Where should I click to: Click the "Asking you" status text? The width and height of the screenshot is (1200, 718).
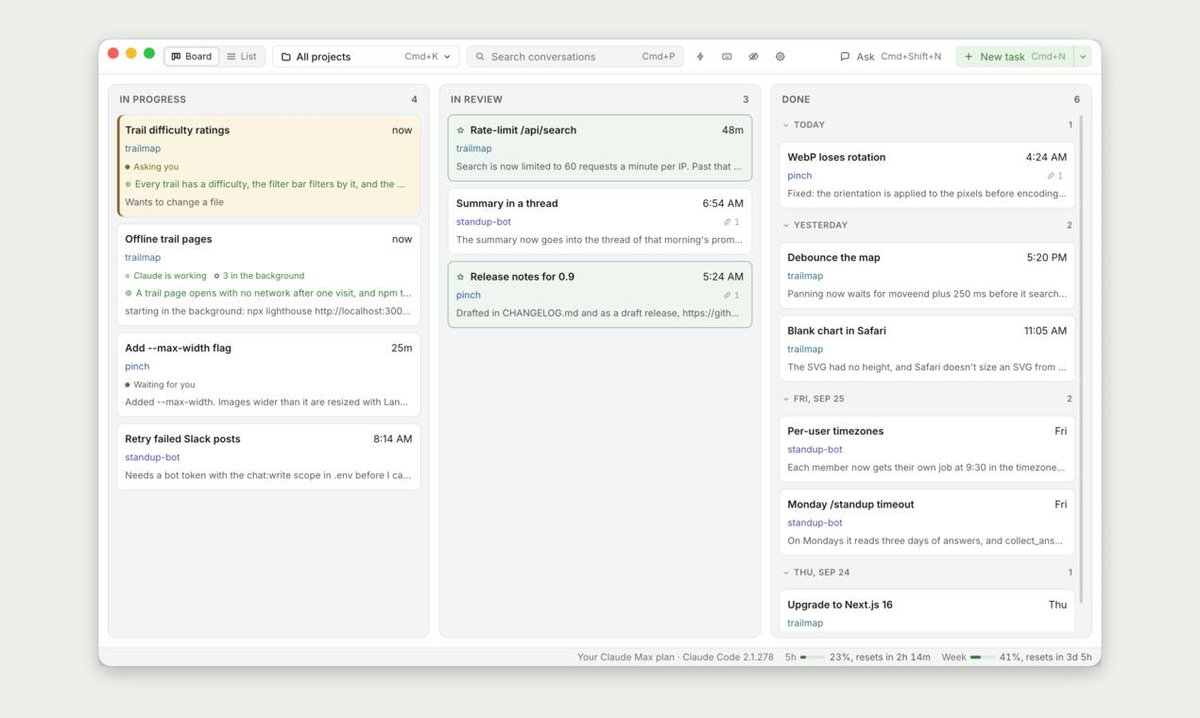pos(156,167)
